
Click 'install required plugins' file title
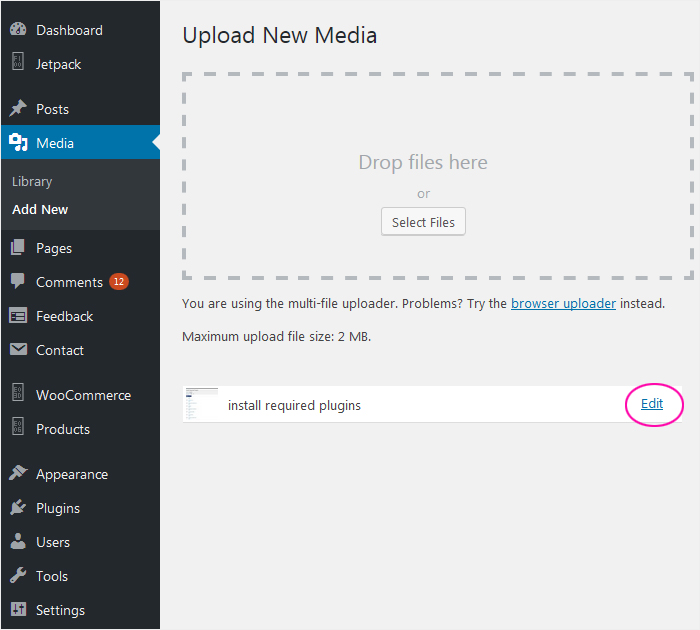coord(294,405)
